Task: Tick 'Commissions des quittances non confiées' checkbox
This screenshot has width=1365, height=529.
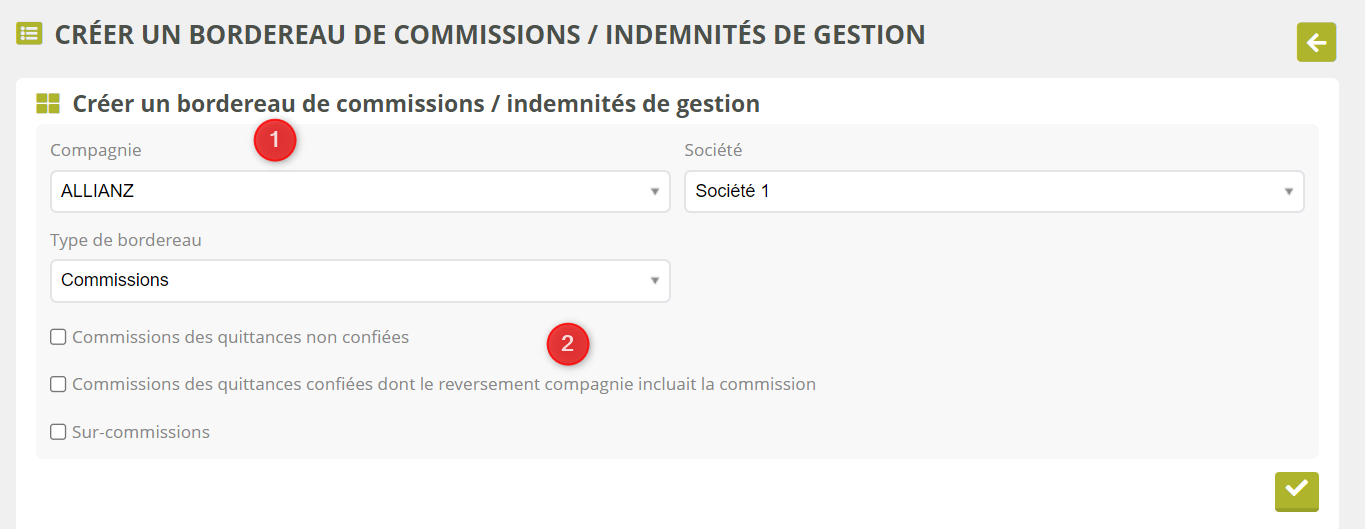Action: 59,337
